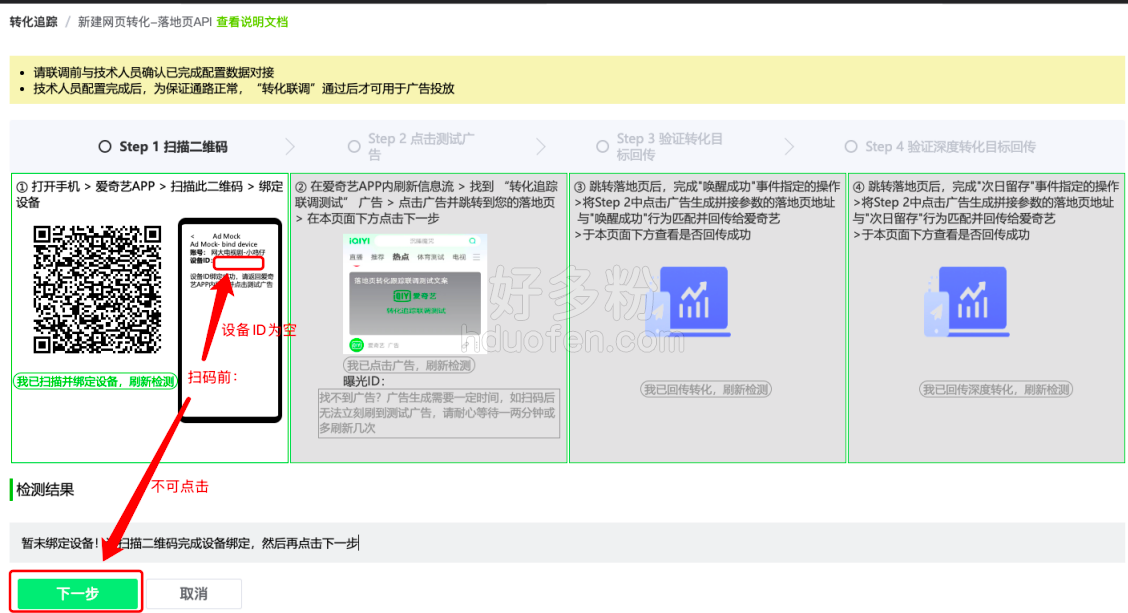Viewport: 1128px width, 613px height.
Task: Open the 查看说明文档 link
Action: (252, 22)
